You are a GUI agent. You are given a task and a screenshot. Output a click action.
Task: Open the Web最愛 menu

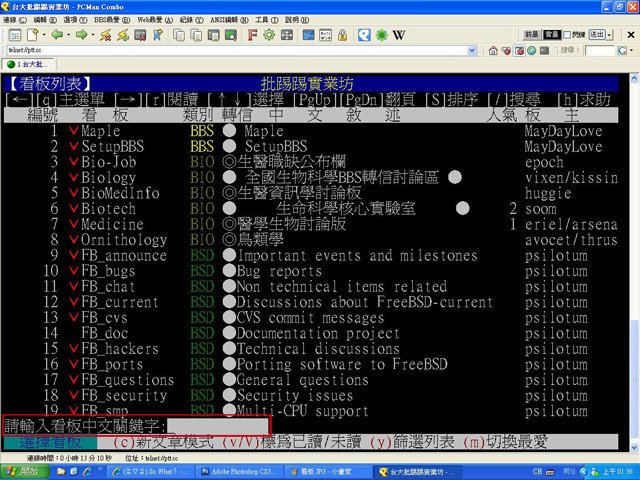pos(155,20)
